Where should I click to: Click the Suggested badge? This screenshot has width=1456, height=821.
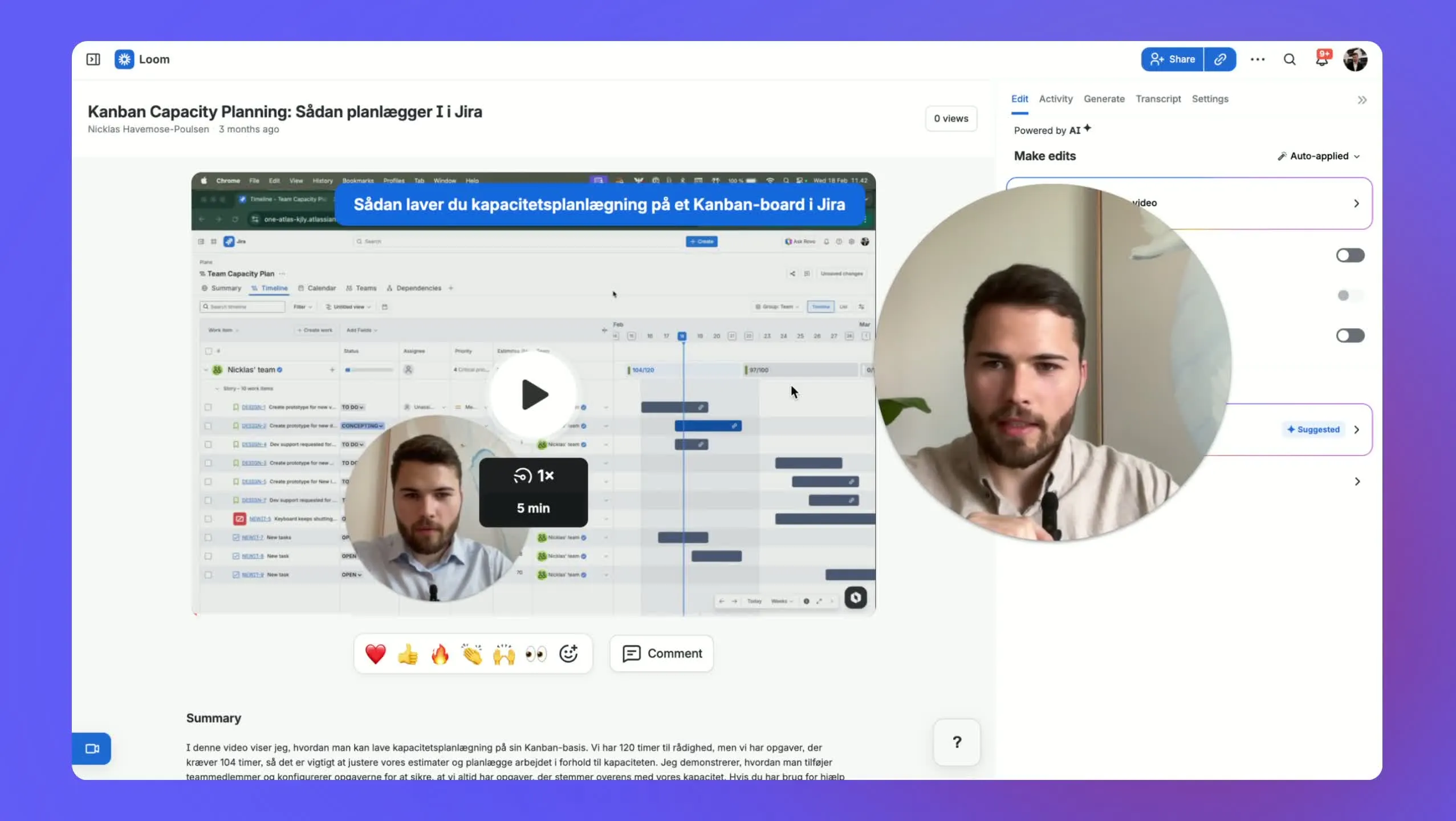click(x=1313, y=430)
